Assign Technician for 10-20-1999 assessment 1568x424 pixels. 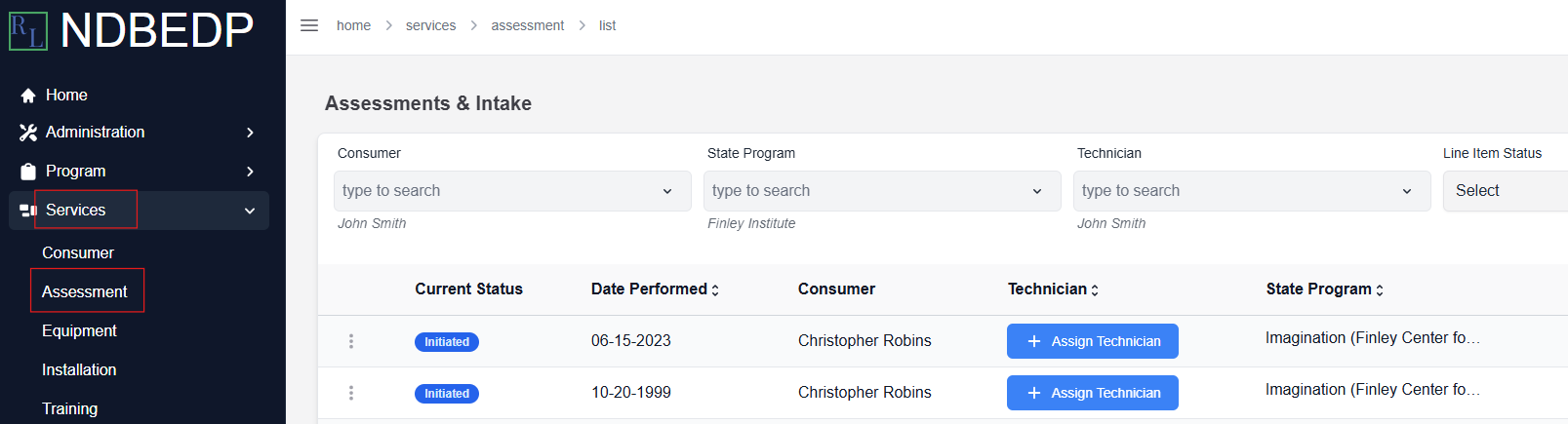point(1093,393)
